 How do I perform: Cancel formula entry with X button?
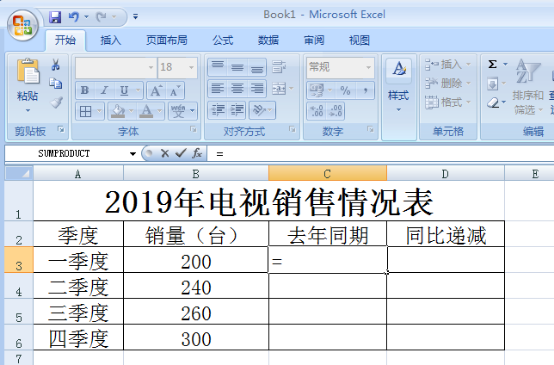pos(165,153)
